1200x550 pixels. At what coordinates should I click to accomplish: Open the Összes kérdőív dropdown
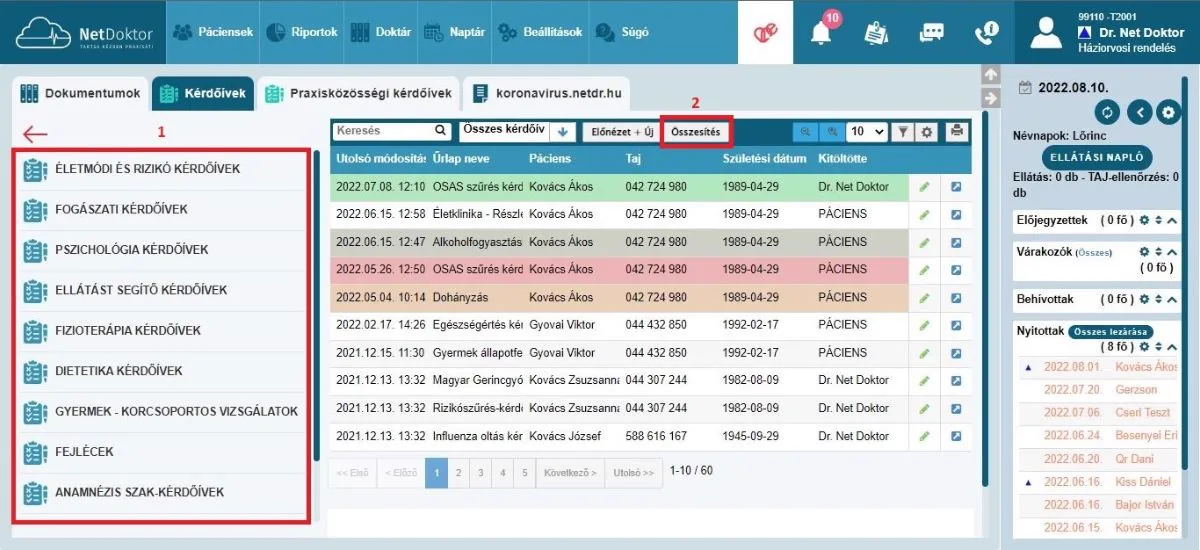(502, 131)
